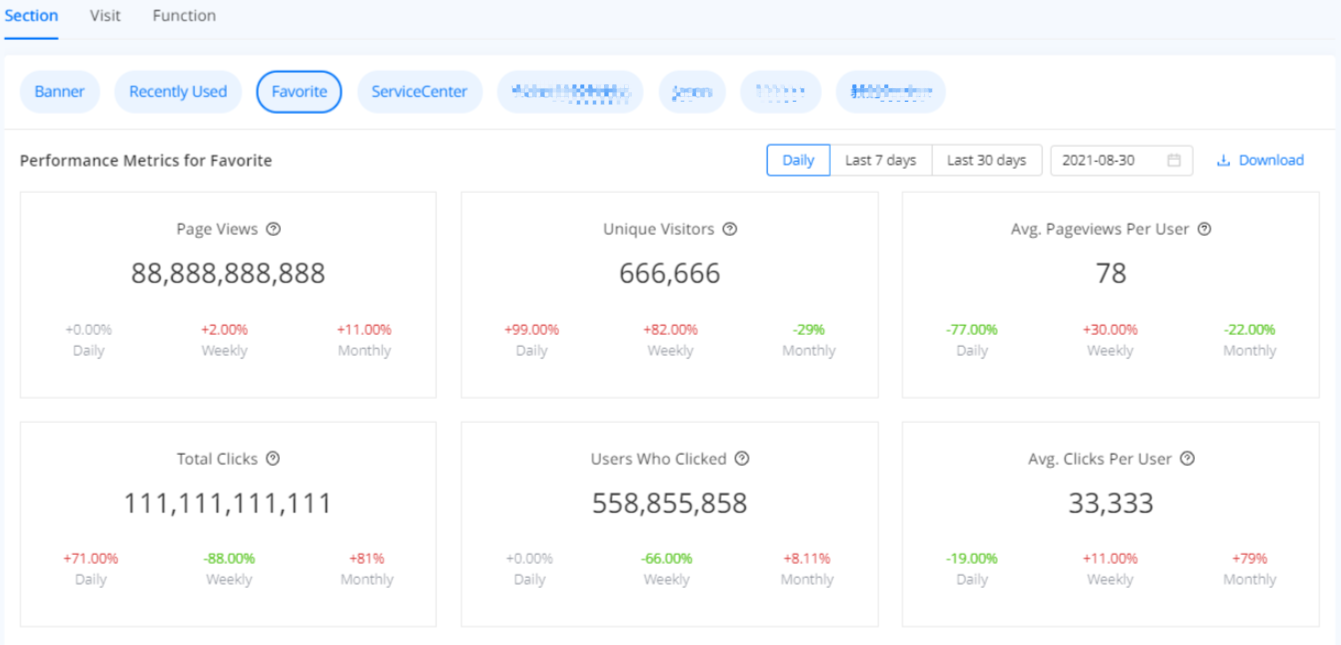Choose the Banner section pill
Viewport: 1341px width, 645px height.
[60, 92]
